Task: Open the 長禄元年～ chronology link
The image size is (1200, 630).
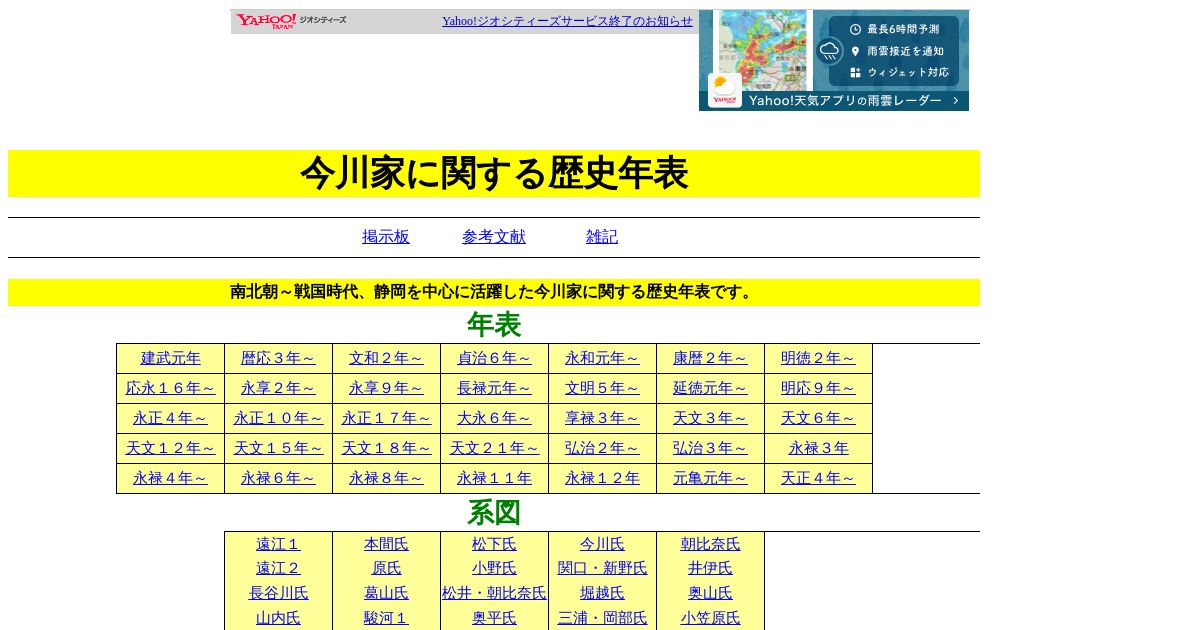Action: 495,388
